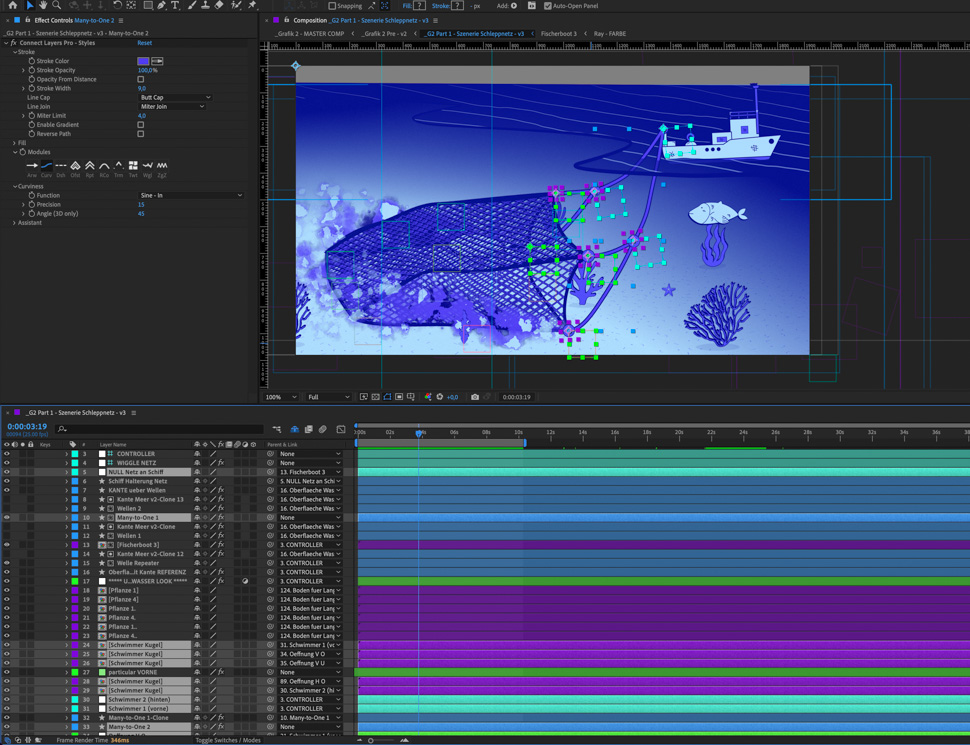
Task: Select the Pen tool
Action: tap(161, 6)
